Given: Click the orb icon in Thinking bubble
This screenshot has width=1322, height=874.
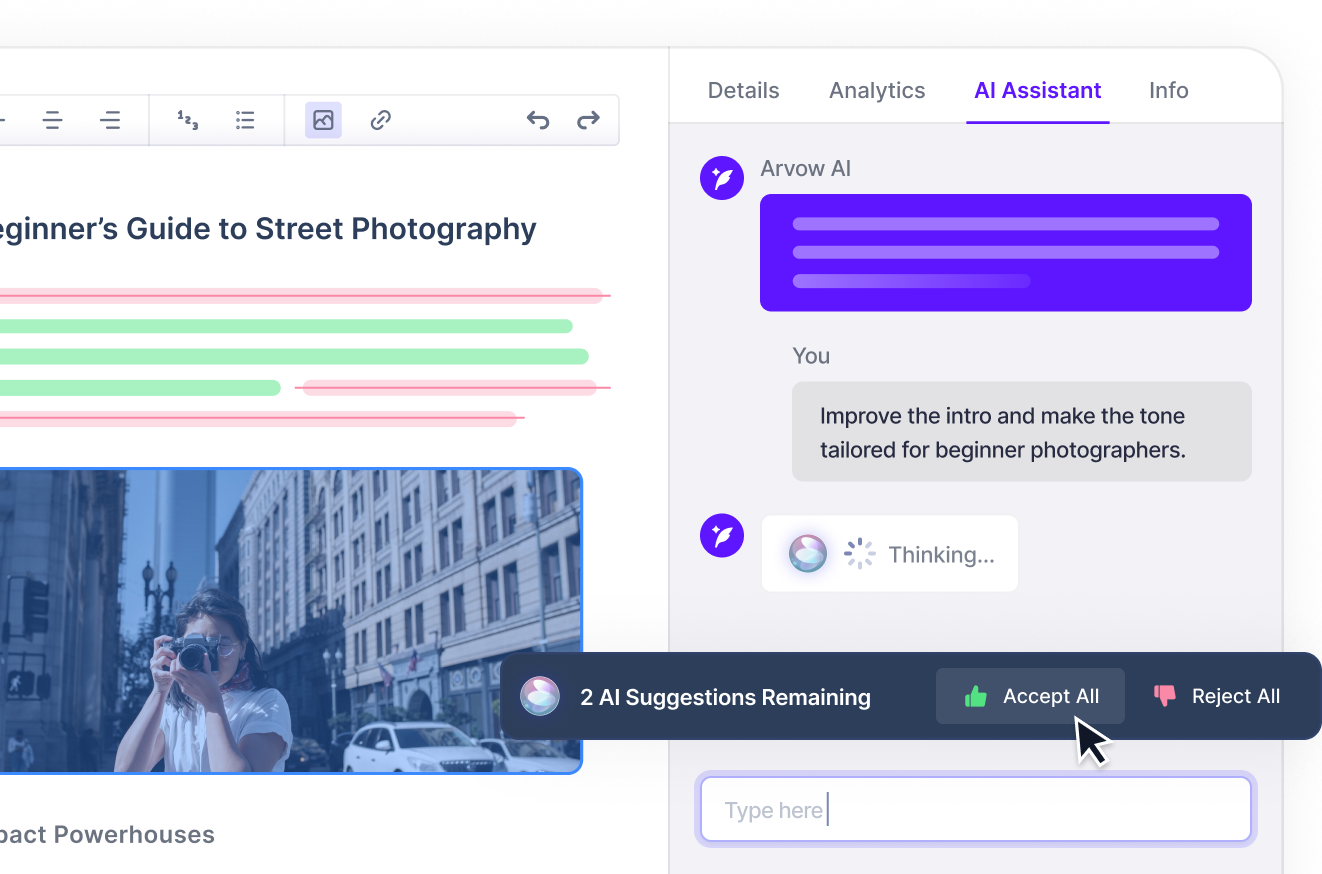Looking at the screenshot, I should (808, 554).
